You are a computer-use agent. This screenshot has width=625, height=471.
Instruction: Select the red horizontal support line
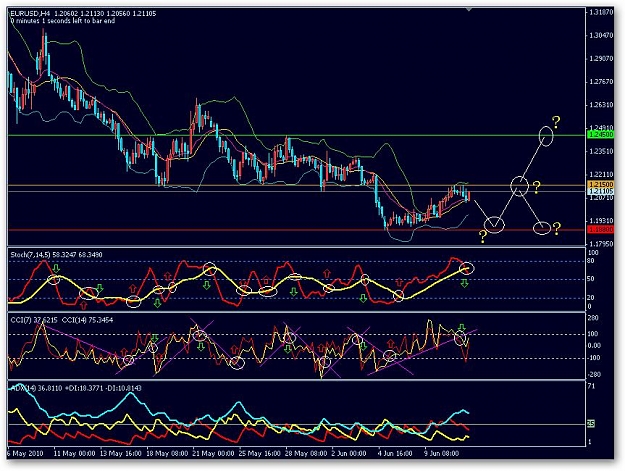click(297, 230)
